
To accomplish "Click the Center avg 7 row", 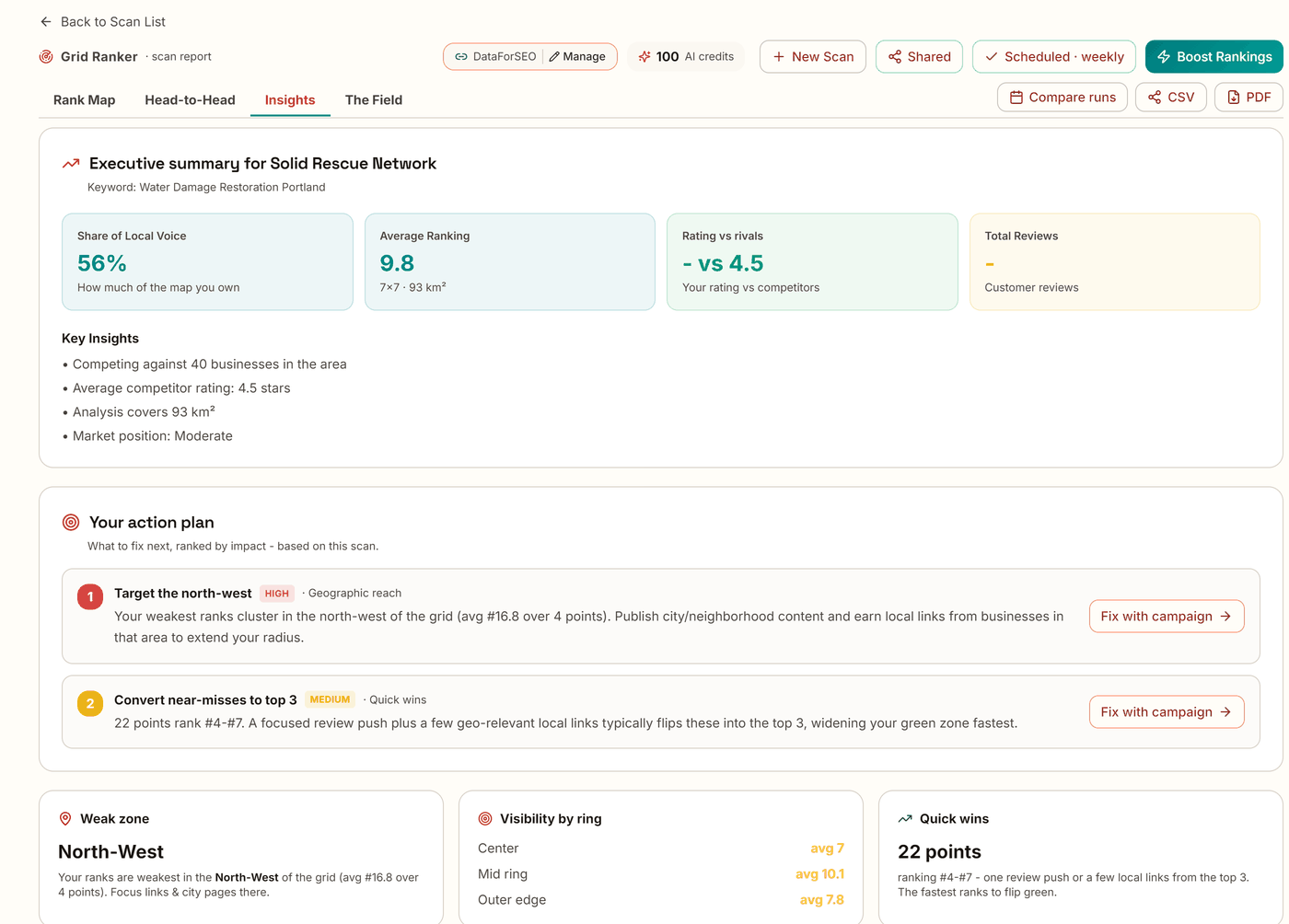I will click(x=661, y=848).
